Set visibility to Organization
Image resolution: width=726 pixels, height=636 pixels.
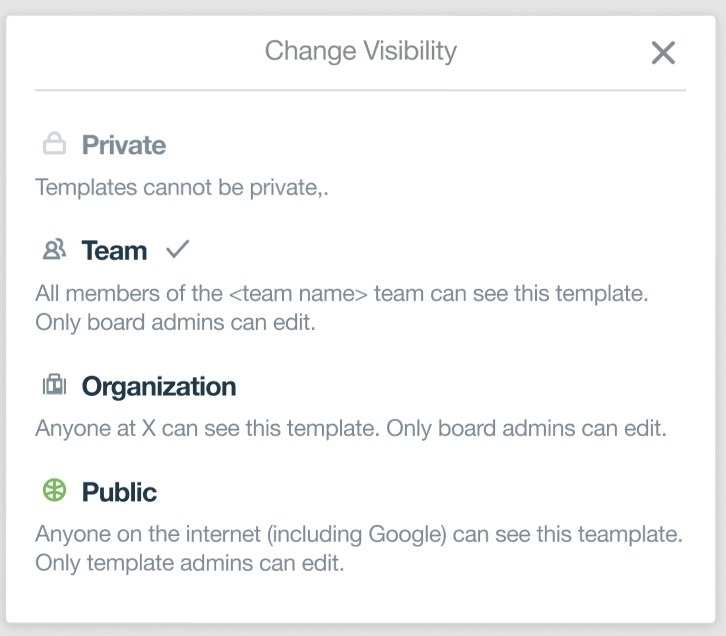[158, 386]
